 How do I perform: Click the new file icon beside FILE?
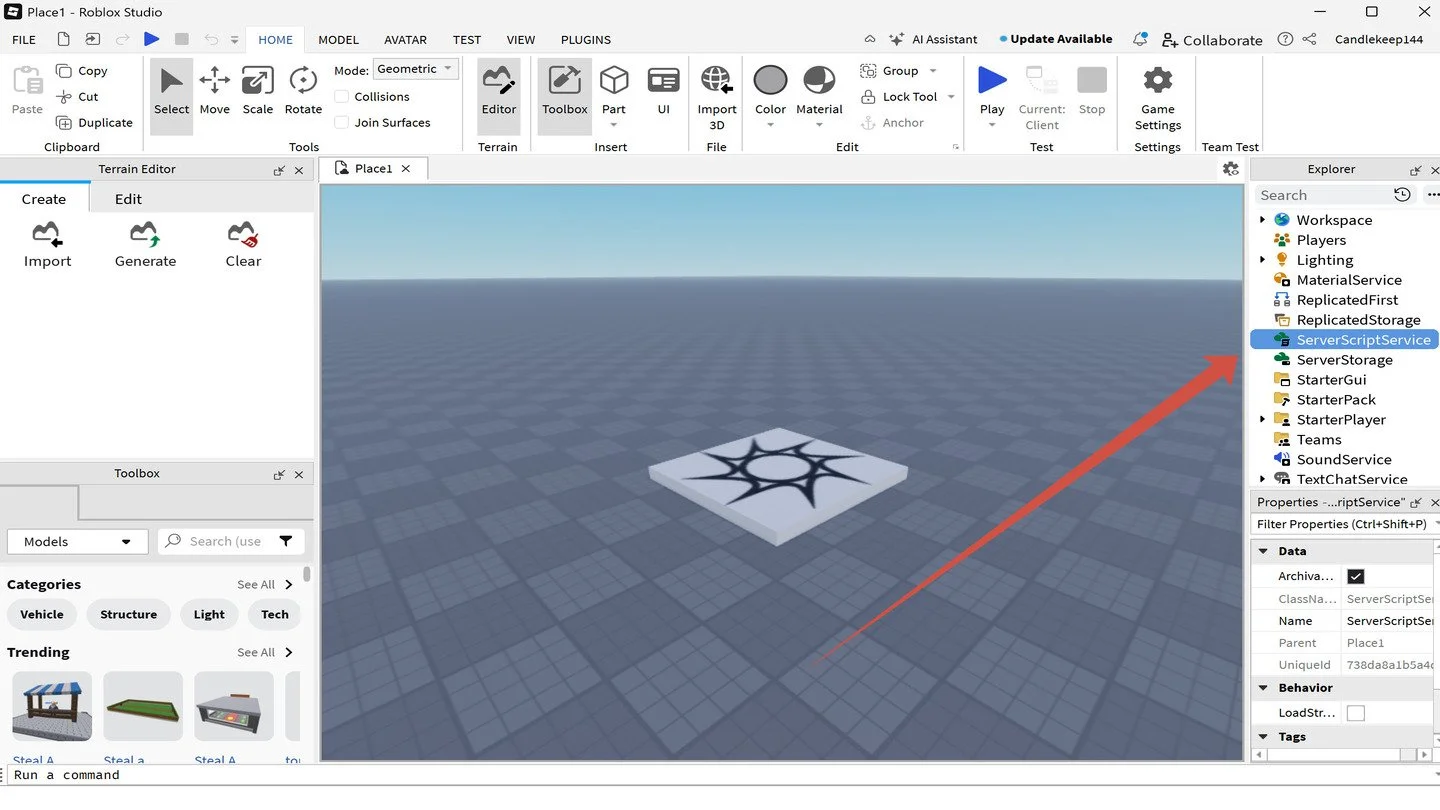(x=64, y=39)
